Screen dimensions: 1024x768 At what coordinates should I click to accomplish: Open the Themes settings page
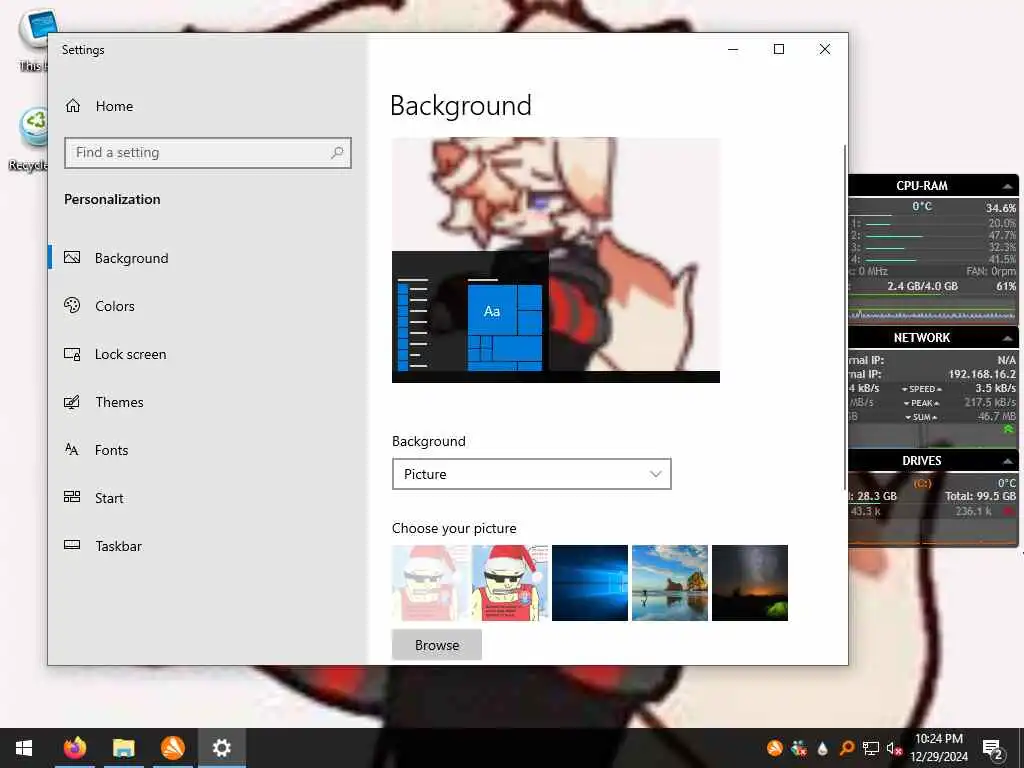click(120, 402)
